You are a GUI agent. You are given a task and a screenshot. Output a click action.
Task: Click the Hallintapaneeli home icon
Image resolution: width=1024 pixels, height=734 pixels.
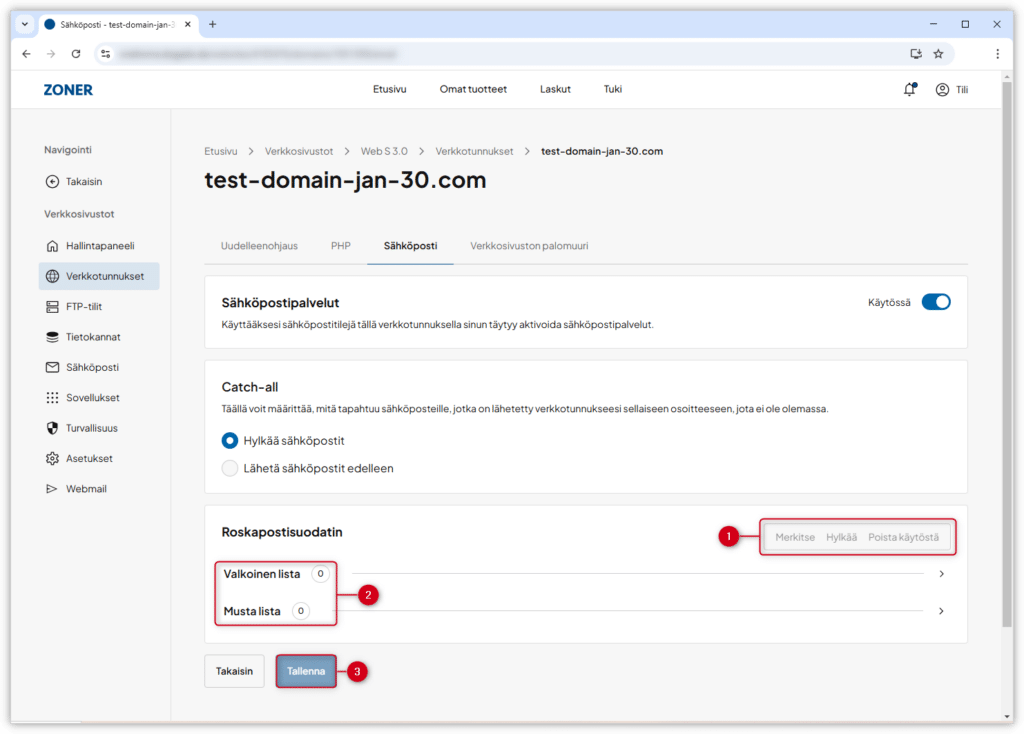pos(53,246)
